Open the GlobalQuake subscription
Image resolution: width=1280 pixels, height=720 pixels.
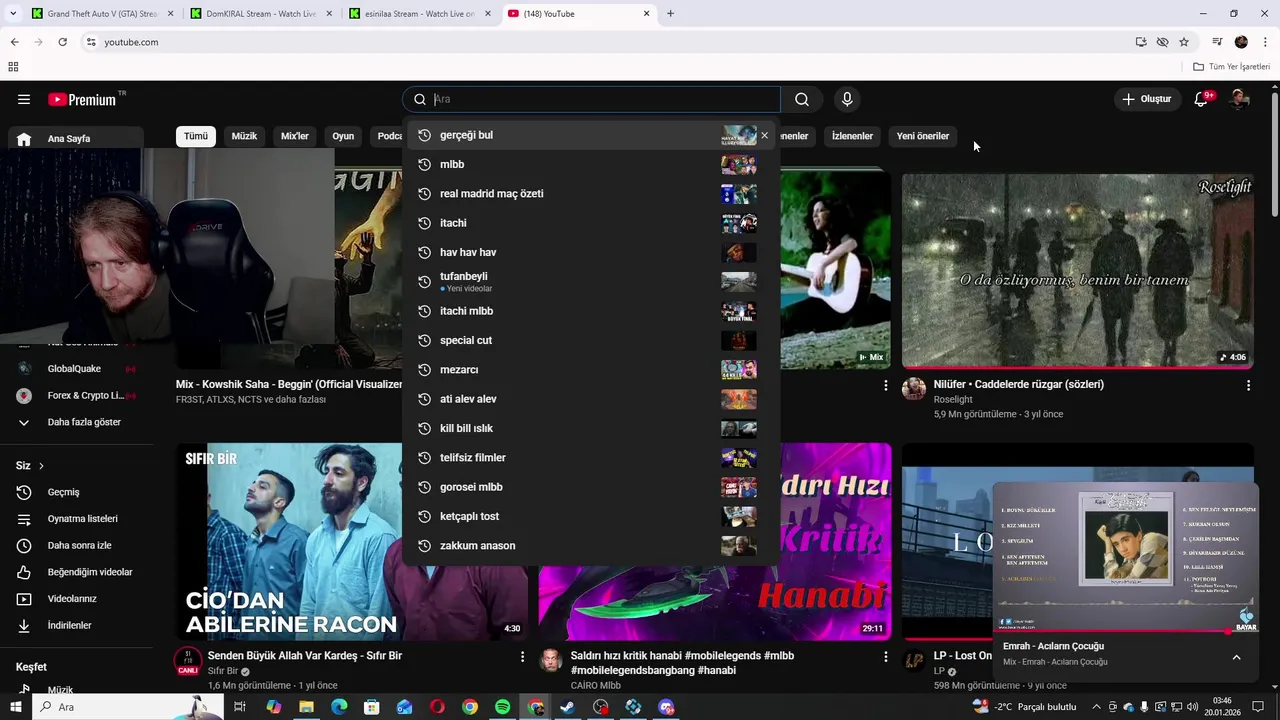76,369
